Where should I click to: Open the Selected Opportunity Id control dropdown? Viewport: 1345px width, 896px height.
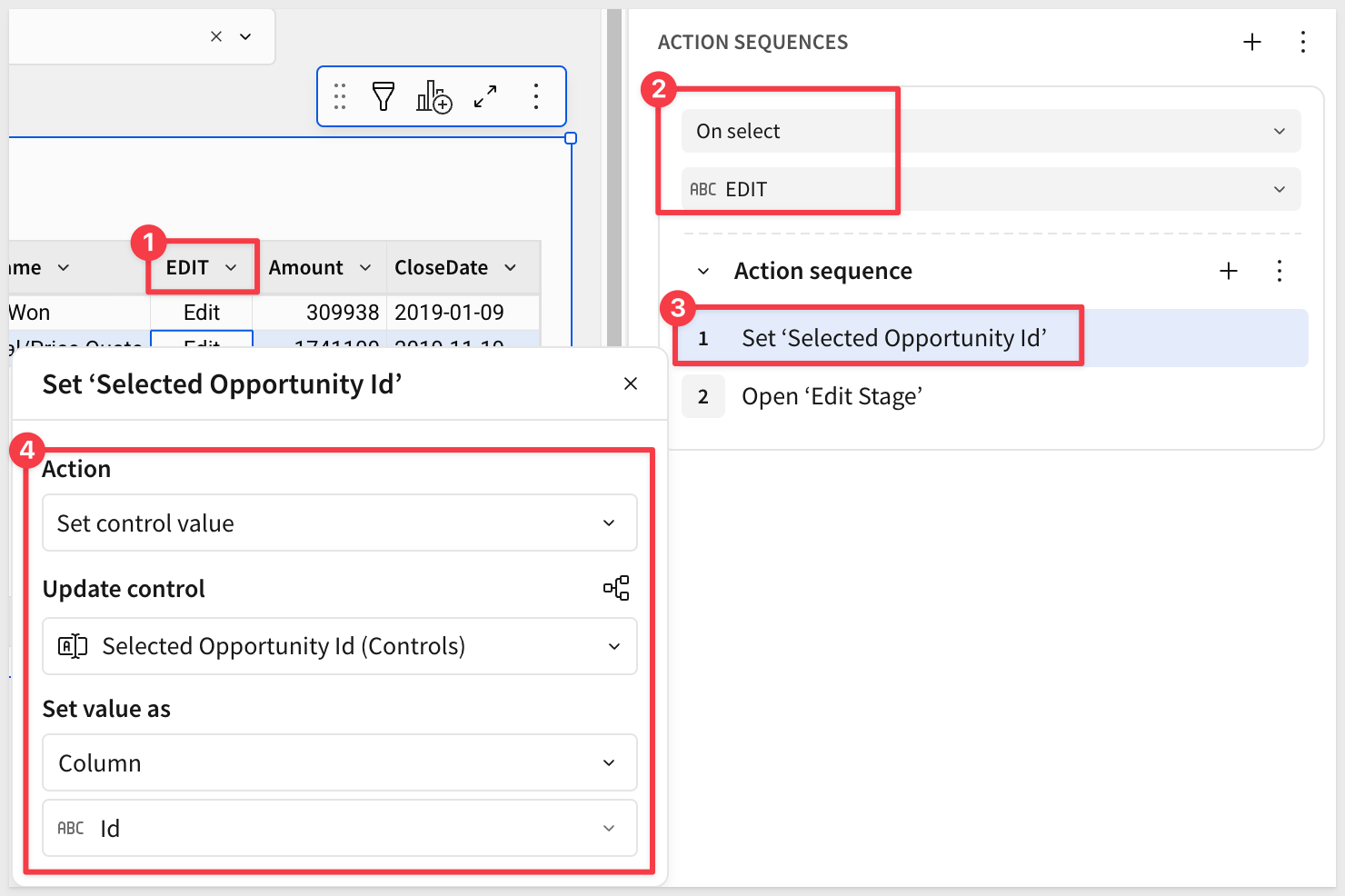click(x=339, y=646)
